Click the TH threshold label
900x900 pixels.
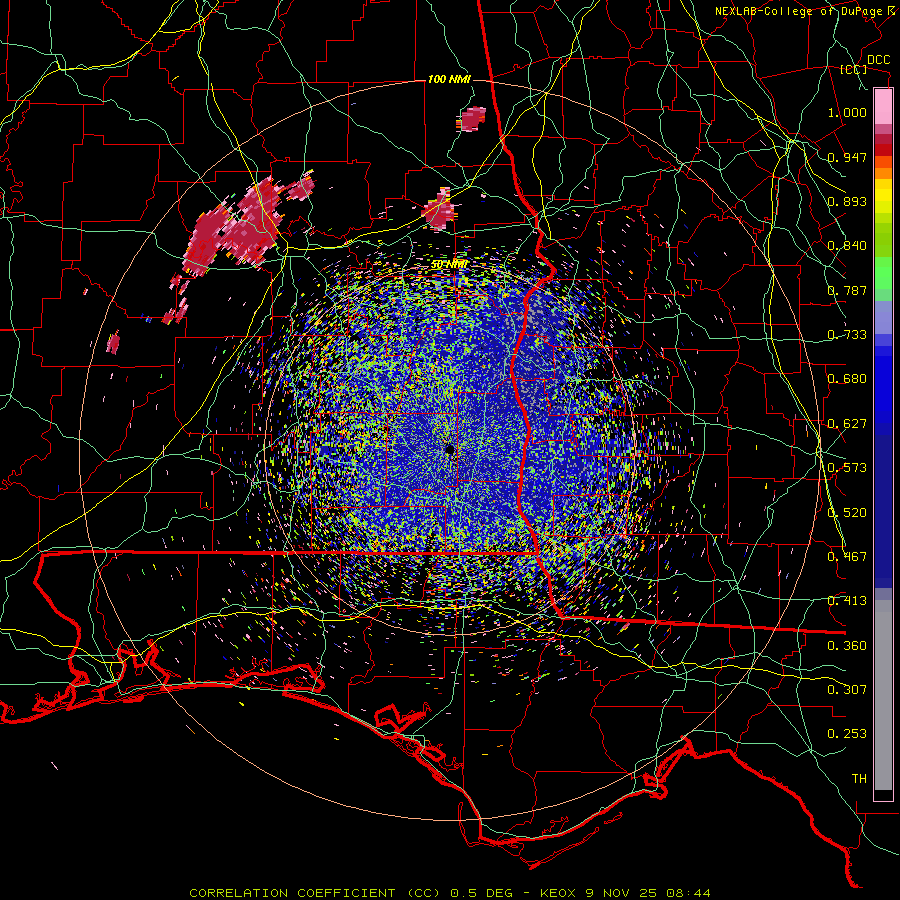pyautogui.click(x=859, y=779)
